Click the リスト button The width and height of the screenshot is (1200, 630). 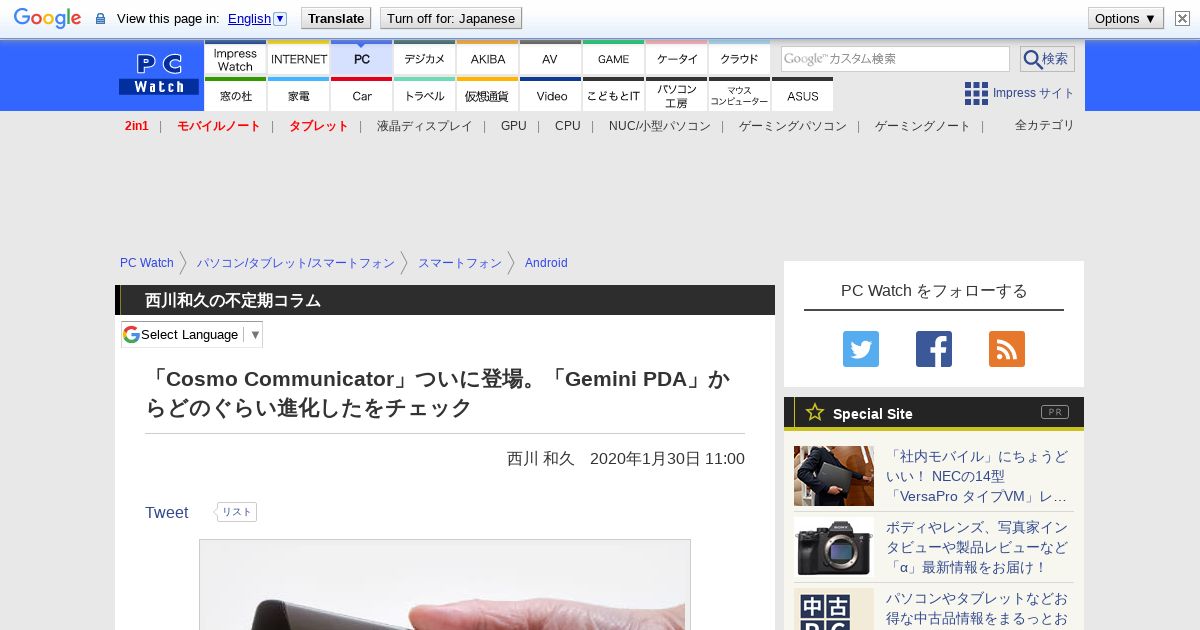coord(236,512)
